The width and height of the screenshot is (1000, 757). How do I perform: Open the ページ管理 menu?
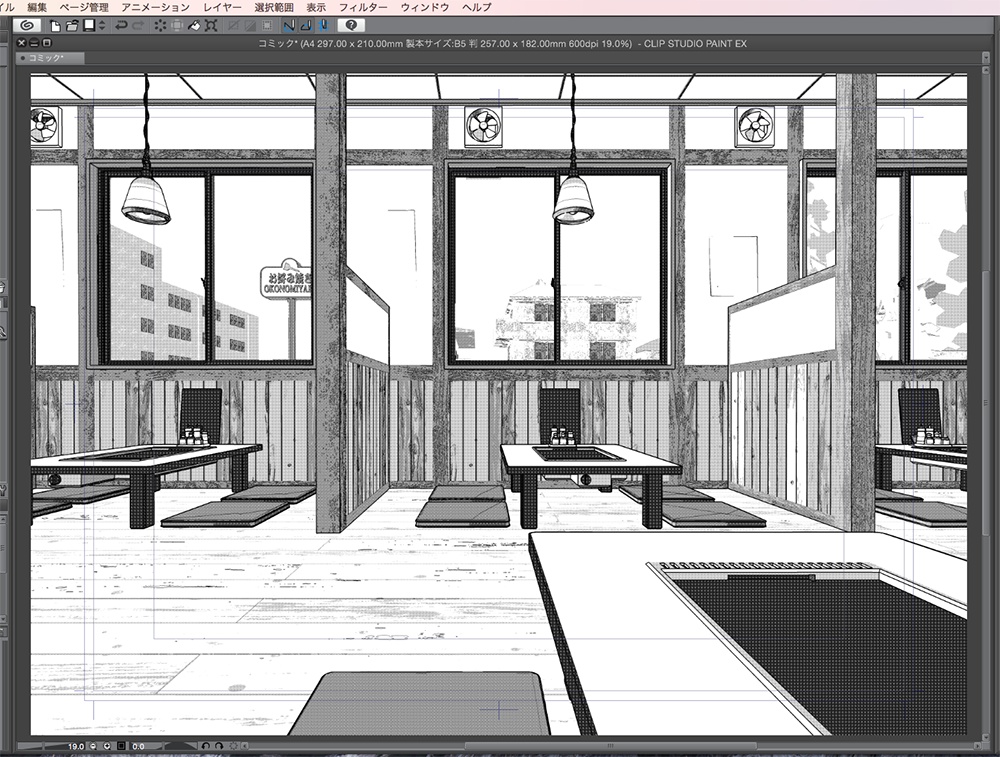coord(84,7)
